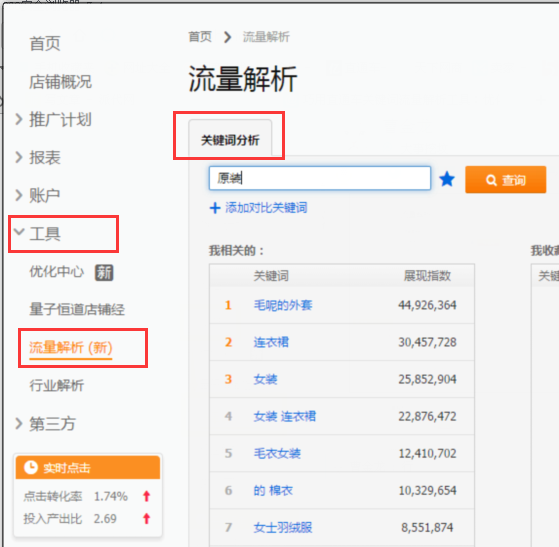Image resolution: width=559 pixels, height=547 pixels.
Task: Open 量子恒道店铺经 in the sidebar
Action: pyautogui.click(x=77, y=309)
